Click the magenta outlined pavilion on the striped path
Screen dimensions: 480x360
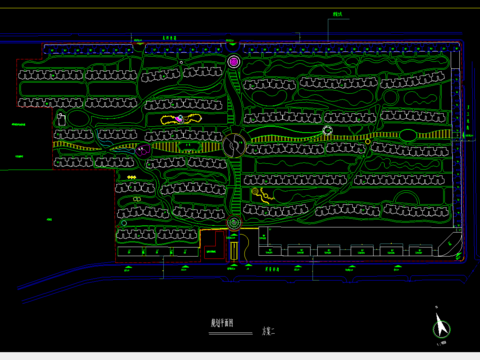tap(143, 150)
